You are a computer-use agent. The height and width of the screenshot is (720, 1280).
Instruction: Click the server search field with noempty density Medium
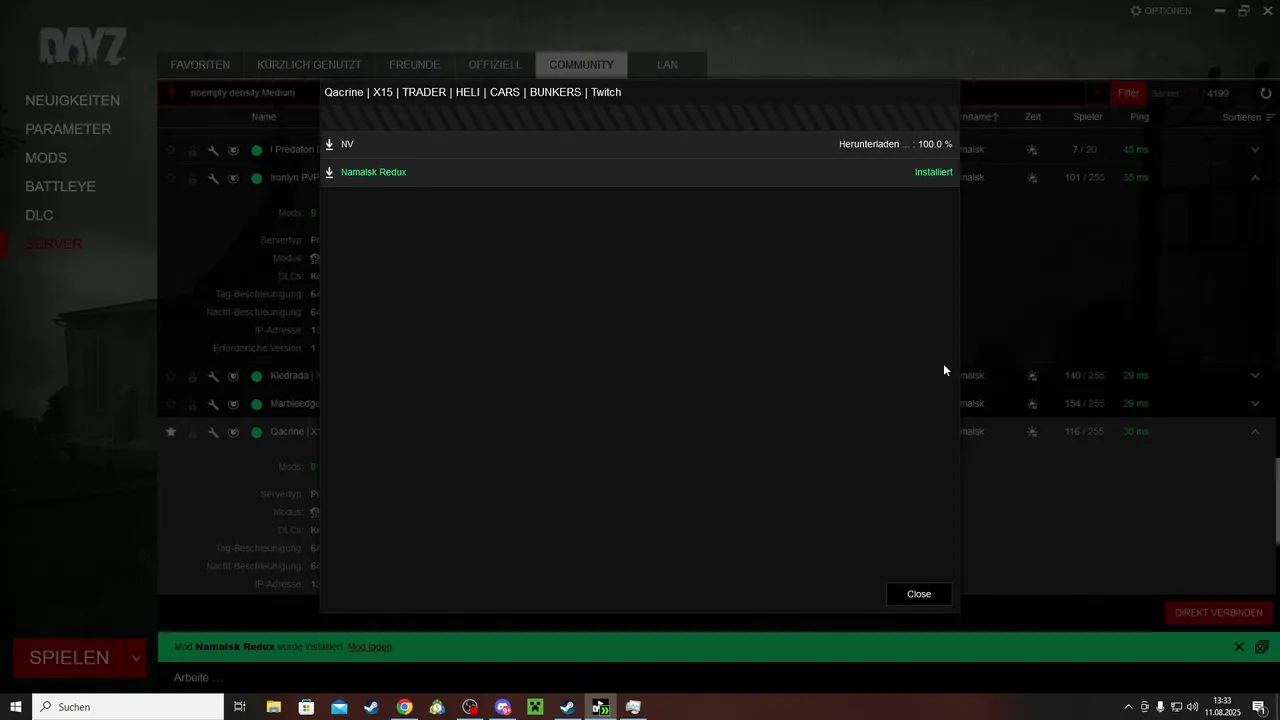coord(243,93)
